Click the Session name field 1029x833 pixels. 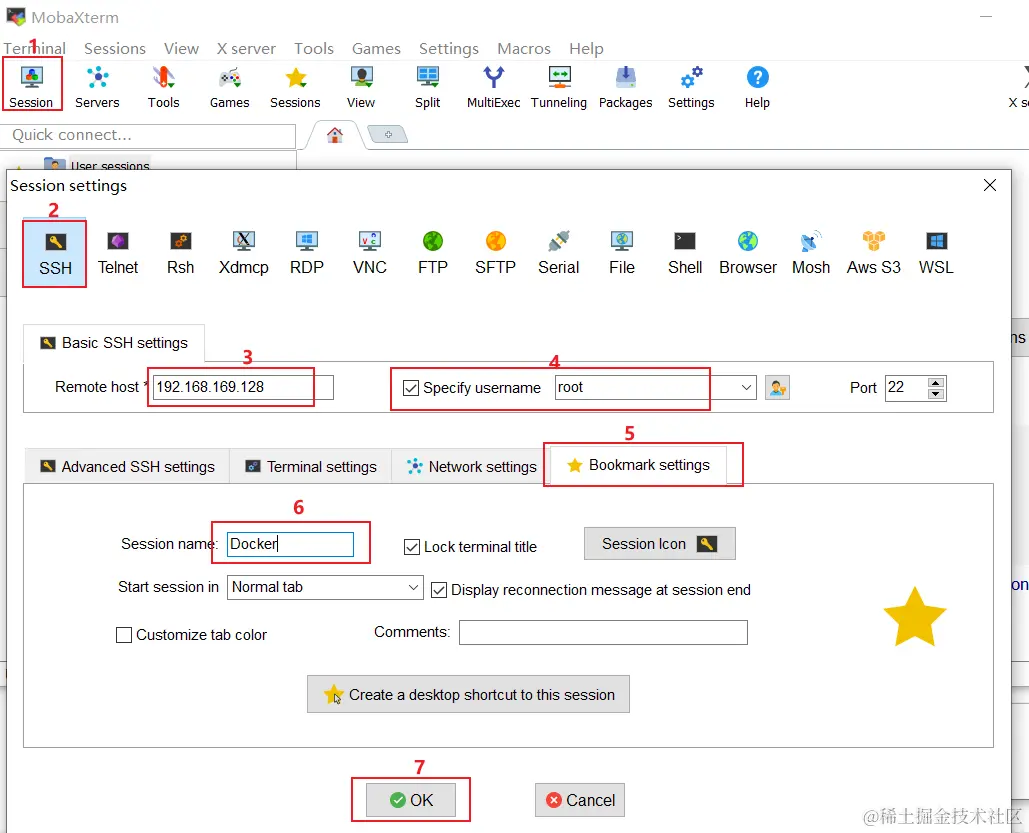click(291, 544)
